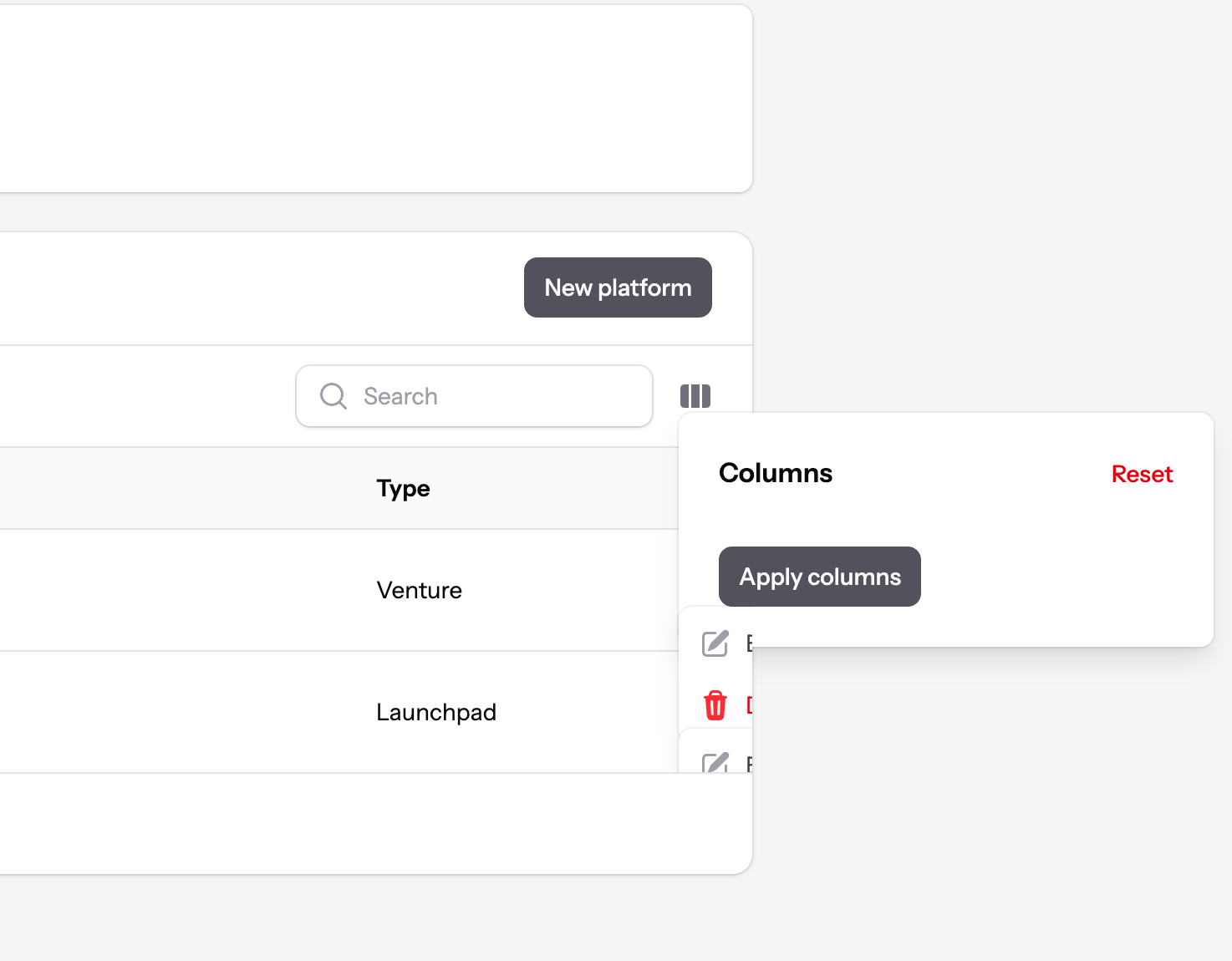Click the empty card above the platforms table
The width and height of the screenshot is (1232, 961).
(x=376, y=99)
